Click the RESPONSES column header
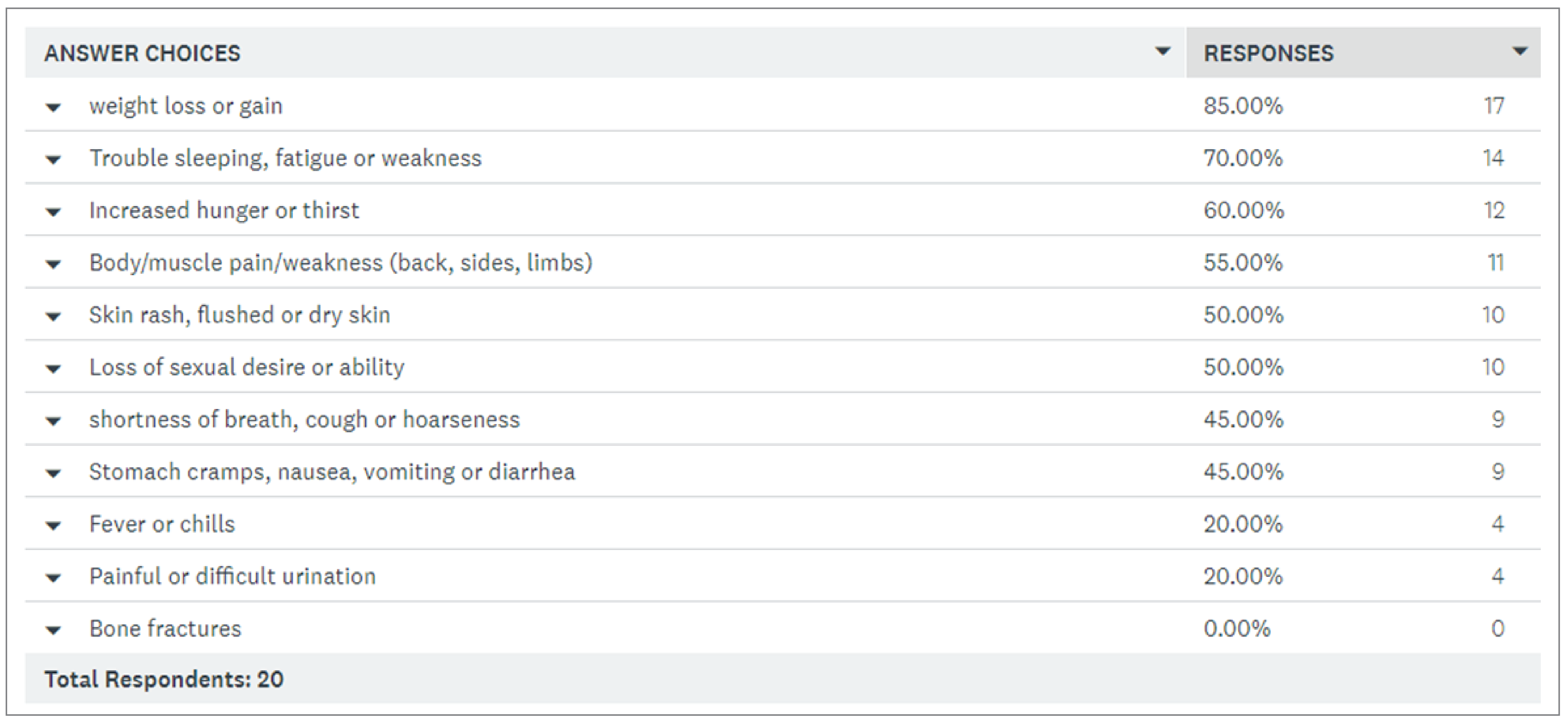Screen dimensions: 1568x725 (1268, 54)
